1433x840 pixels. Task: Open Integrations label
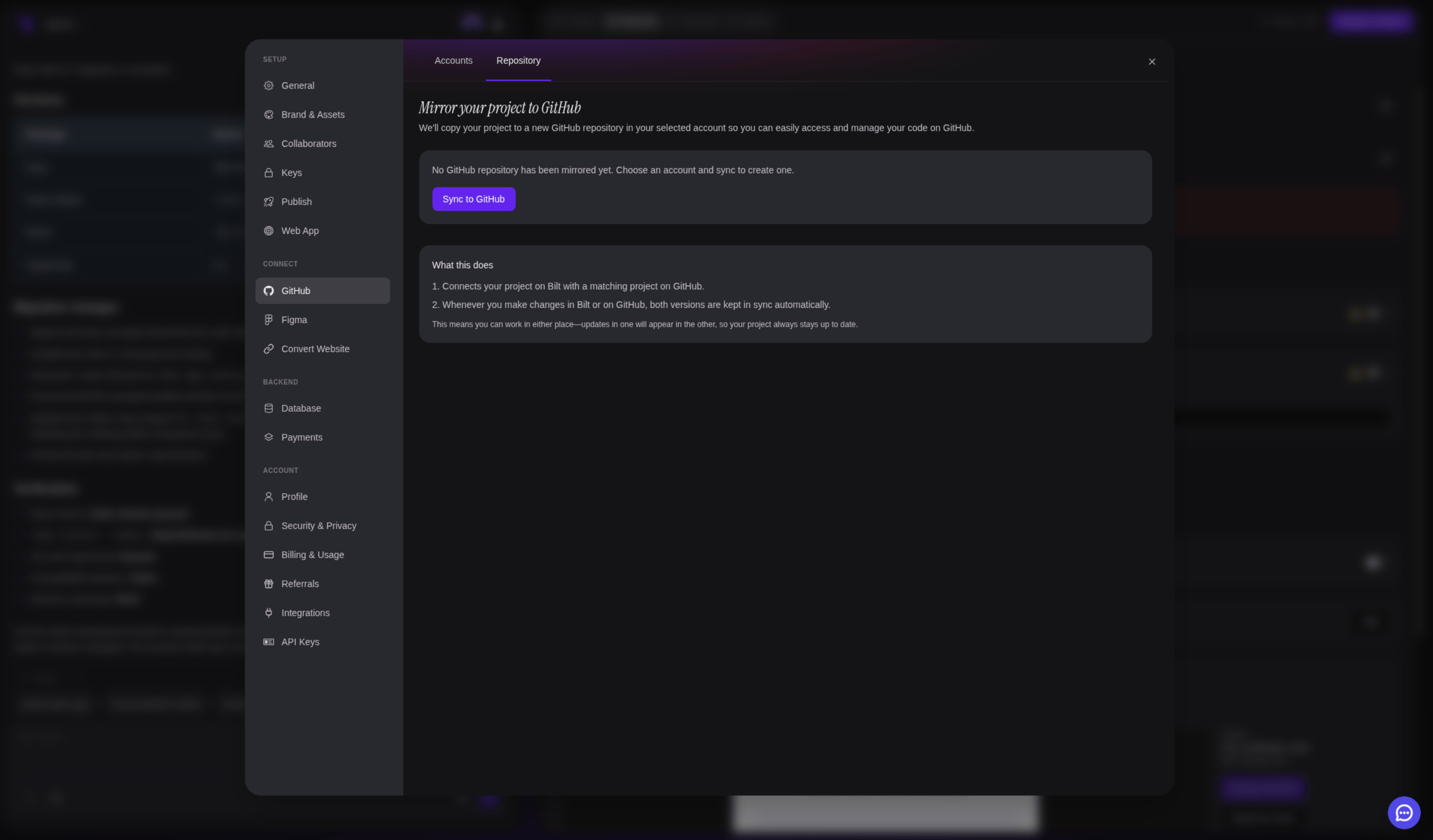[305, 612]
